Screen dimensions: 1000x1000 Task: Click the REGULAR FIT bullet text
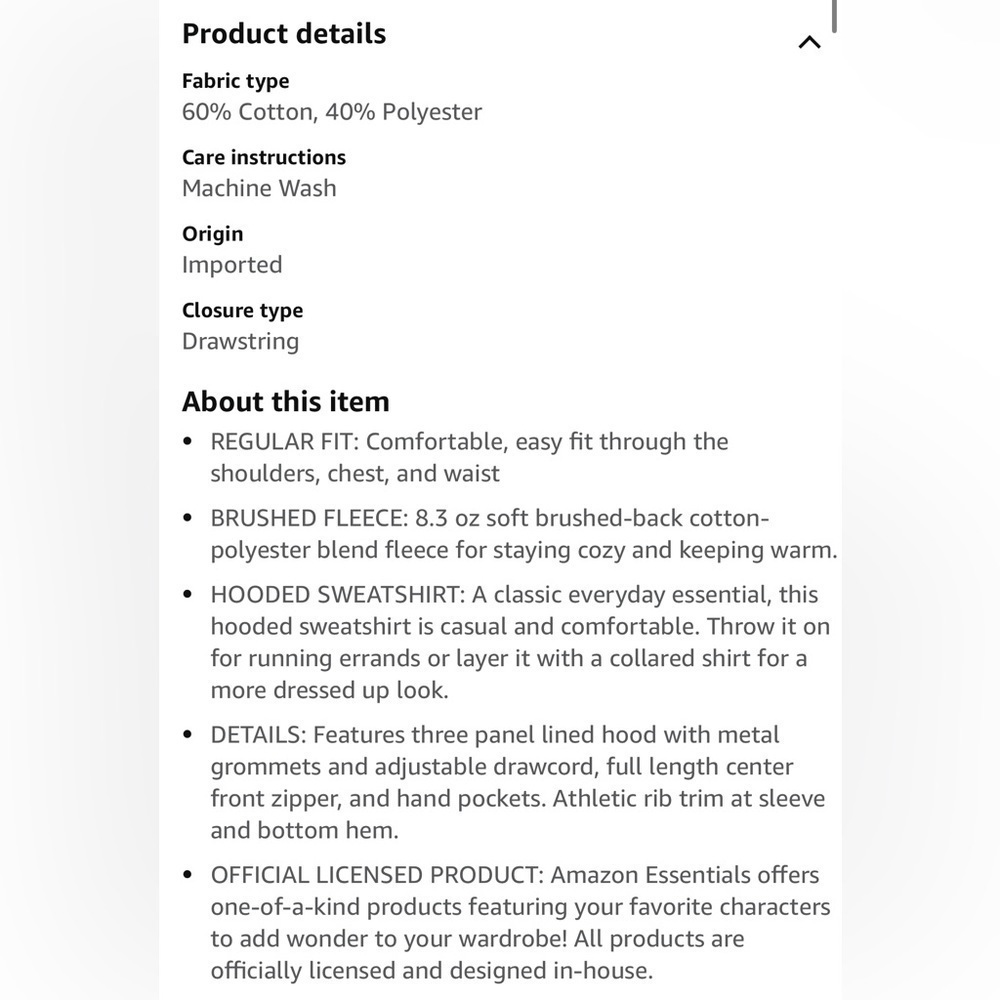tap(469, 457)
